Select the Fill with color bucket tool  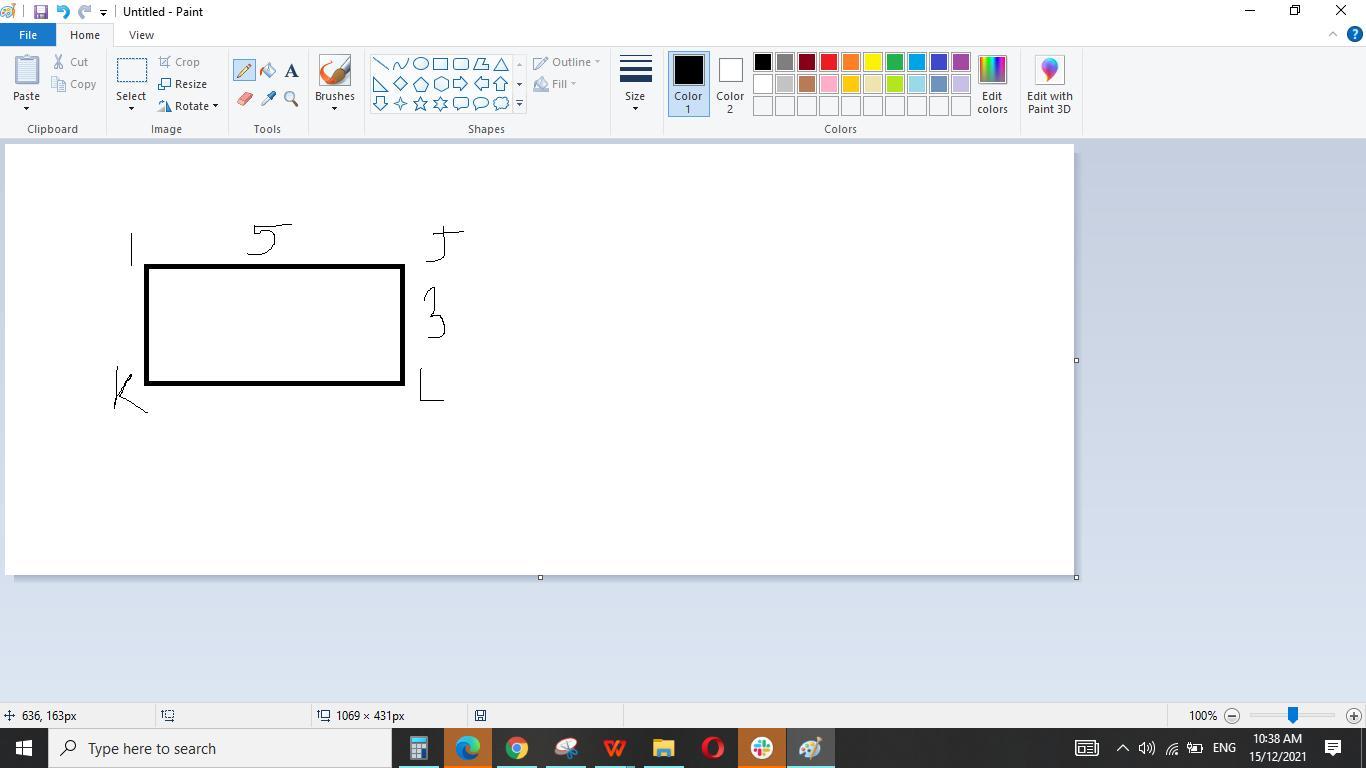coord(268,70)
